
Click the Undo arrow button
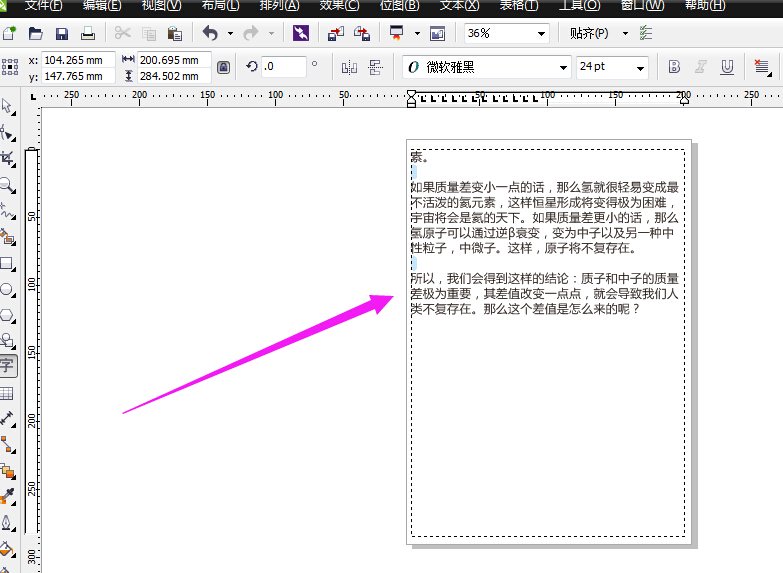tap(208, 33)
